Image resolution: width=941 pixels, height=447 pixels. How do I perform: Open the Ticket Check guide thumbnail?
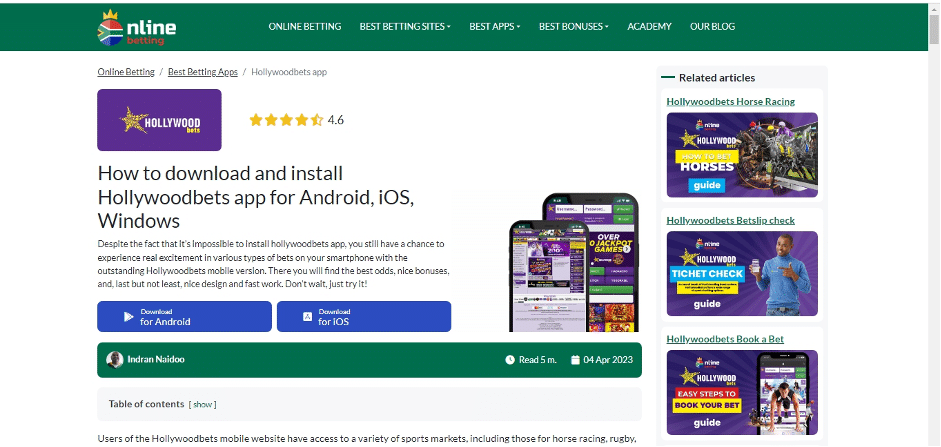click(x=742, y=274)
